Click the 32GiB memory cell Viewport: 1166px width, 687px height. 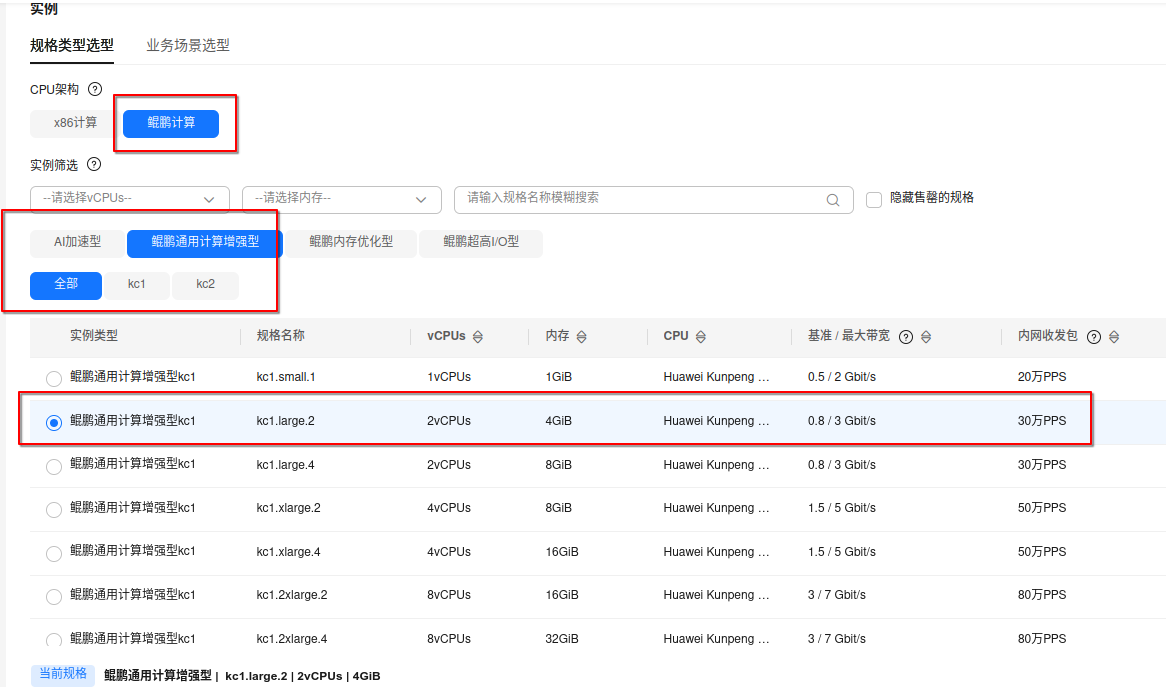[561, 639]
